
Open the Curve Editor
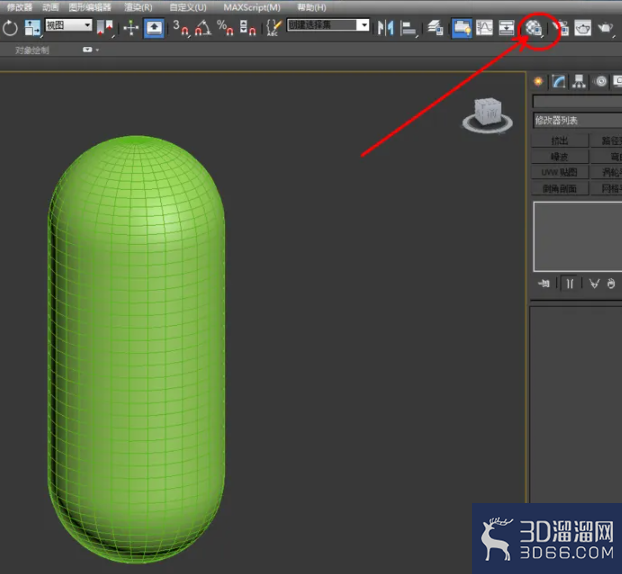(x=484, y=28)
